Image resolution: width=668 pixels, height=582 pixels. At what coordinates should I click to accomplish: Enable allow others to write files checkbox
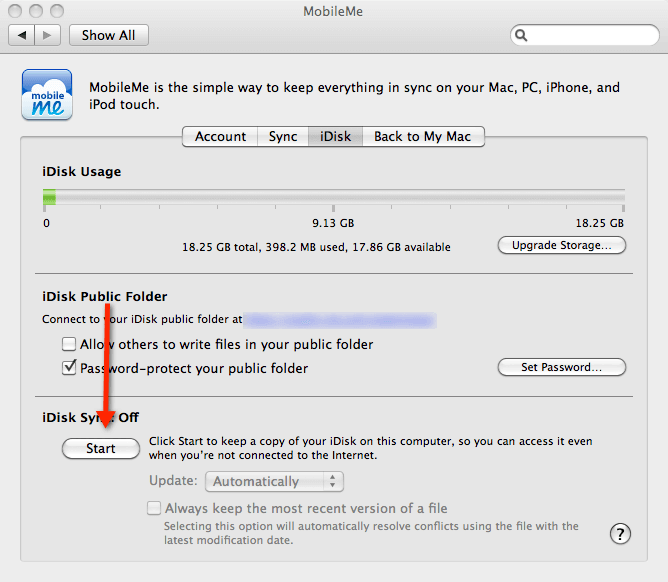pos(69,344)
